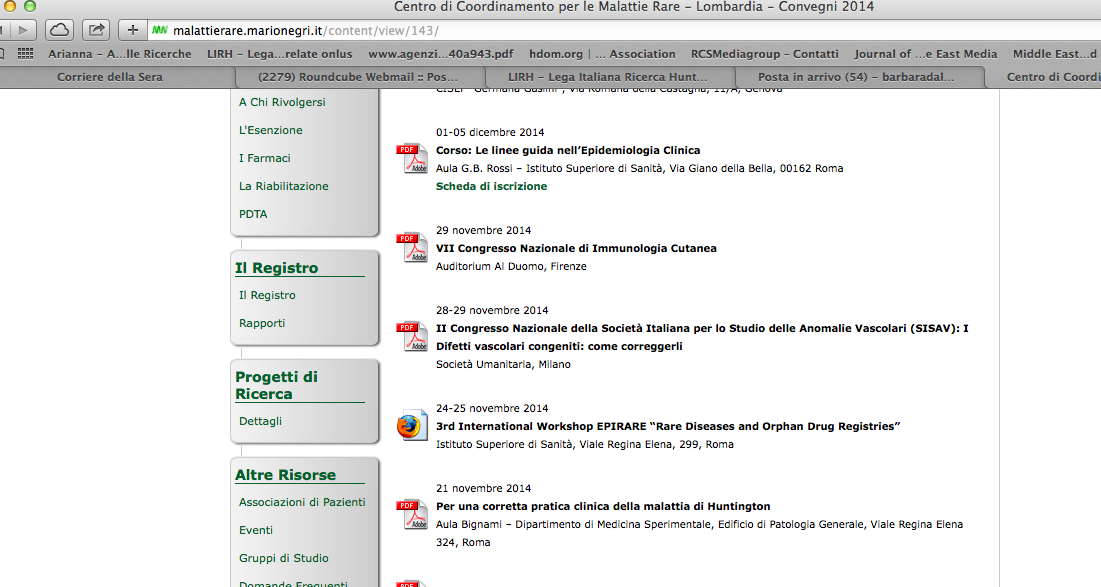Image resolution: width=1101 pixels, height=587 pixels.
Task: Click the Rapporti link under Il Registro
Action: tap(262, 323)
